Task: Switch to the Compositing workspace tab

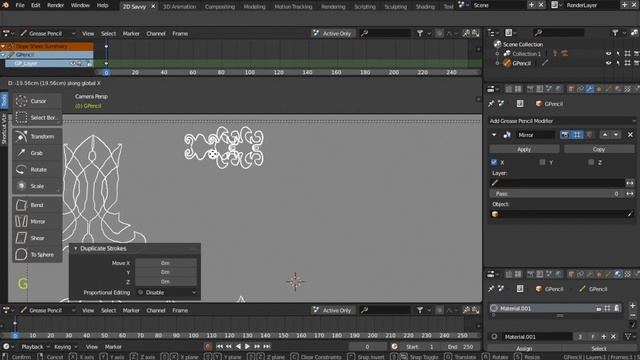Action: click(x=220, y=7)
